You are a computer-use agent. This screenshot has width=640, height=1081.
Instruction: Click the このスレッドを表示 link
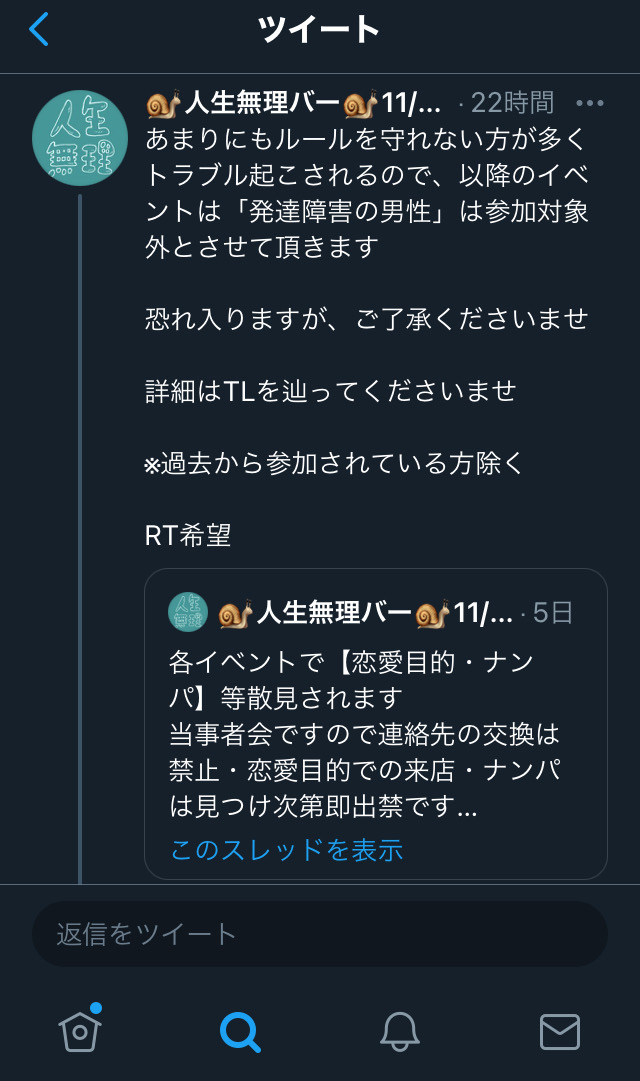[x=286, y=850]
